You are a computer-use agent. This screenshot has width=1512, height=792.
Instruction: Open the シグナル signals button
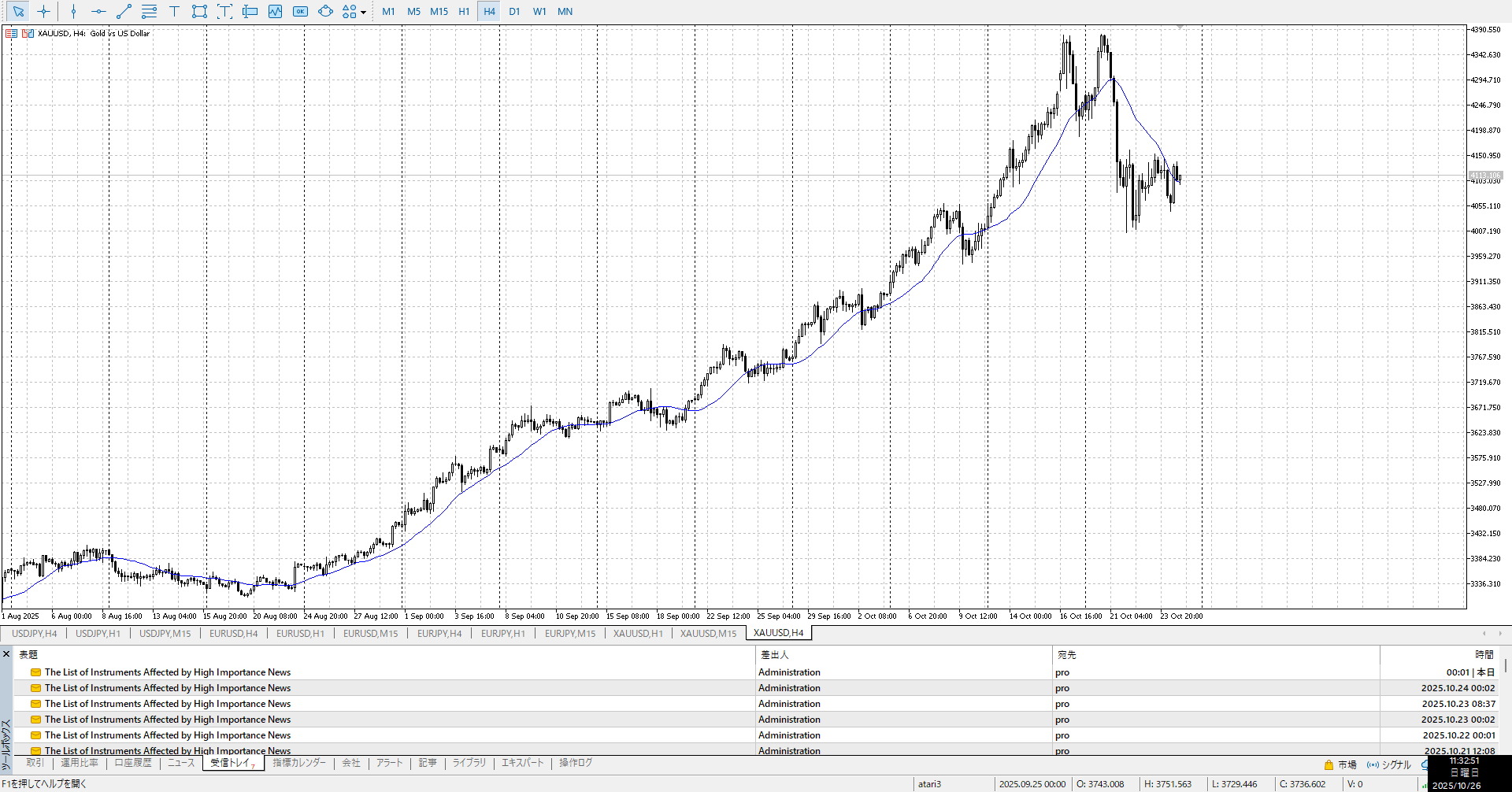[1389, 764]
